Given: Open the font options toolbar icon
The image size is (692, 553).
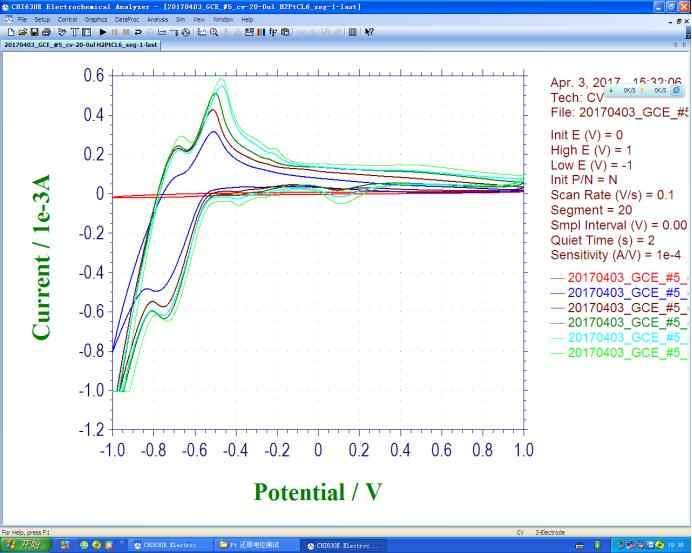Looking at the screenshot, I should 273,32.
